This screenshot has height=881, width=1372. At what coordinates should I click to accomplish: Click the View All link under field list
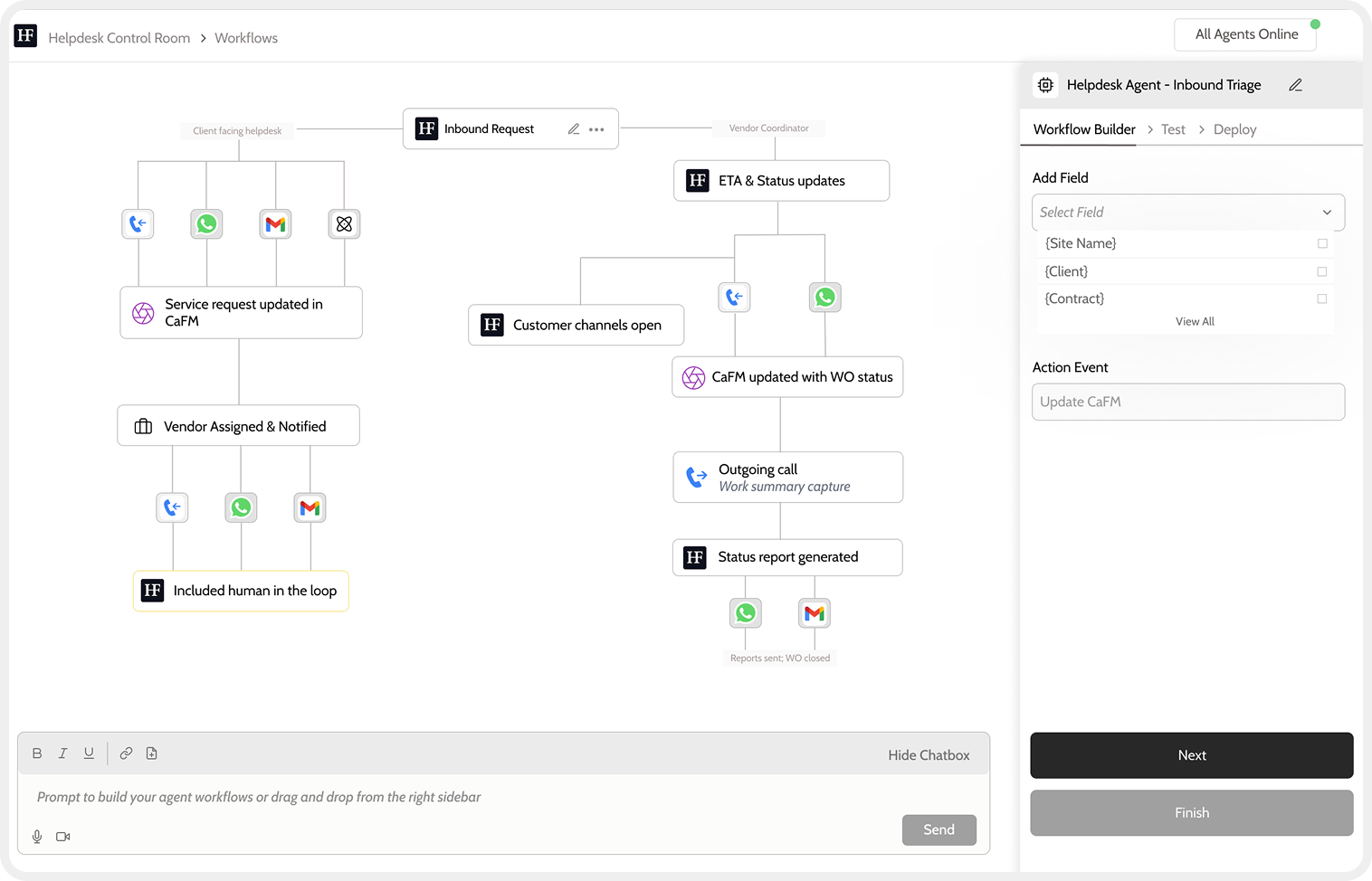tap(1196, 320)
